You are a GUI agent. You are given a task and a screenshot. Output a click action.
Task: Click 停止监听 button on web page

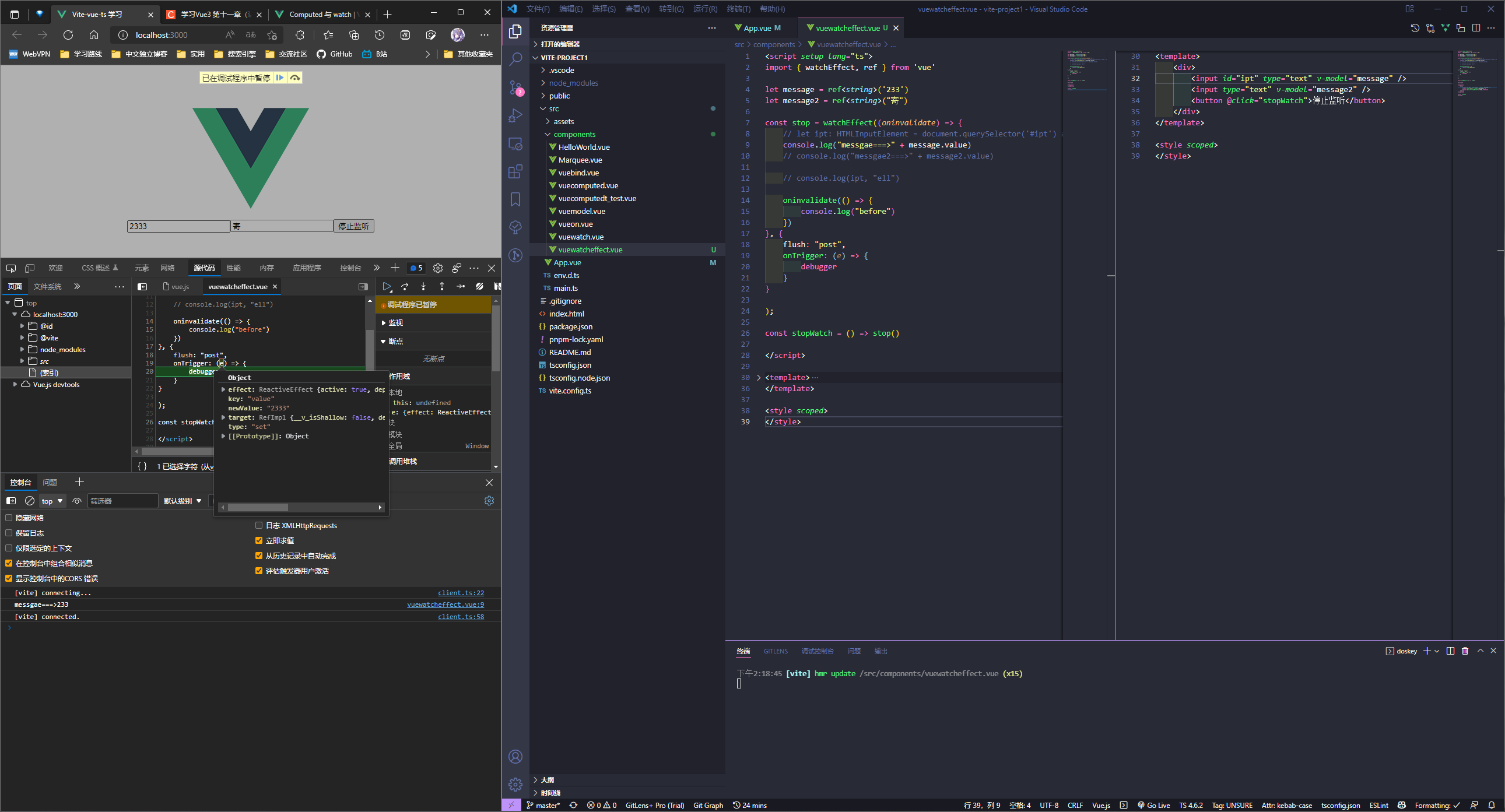click(353, 226)
